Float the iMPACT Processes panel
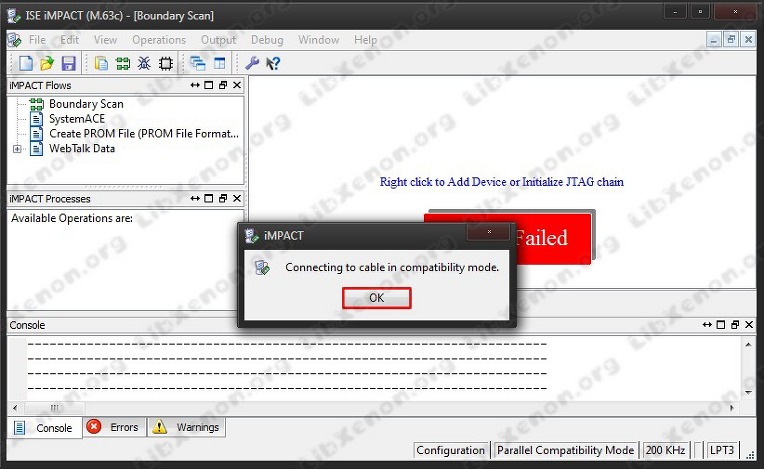 [x=223, y=199]
